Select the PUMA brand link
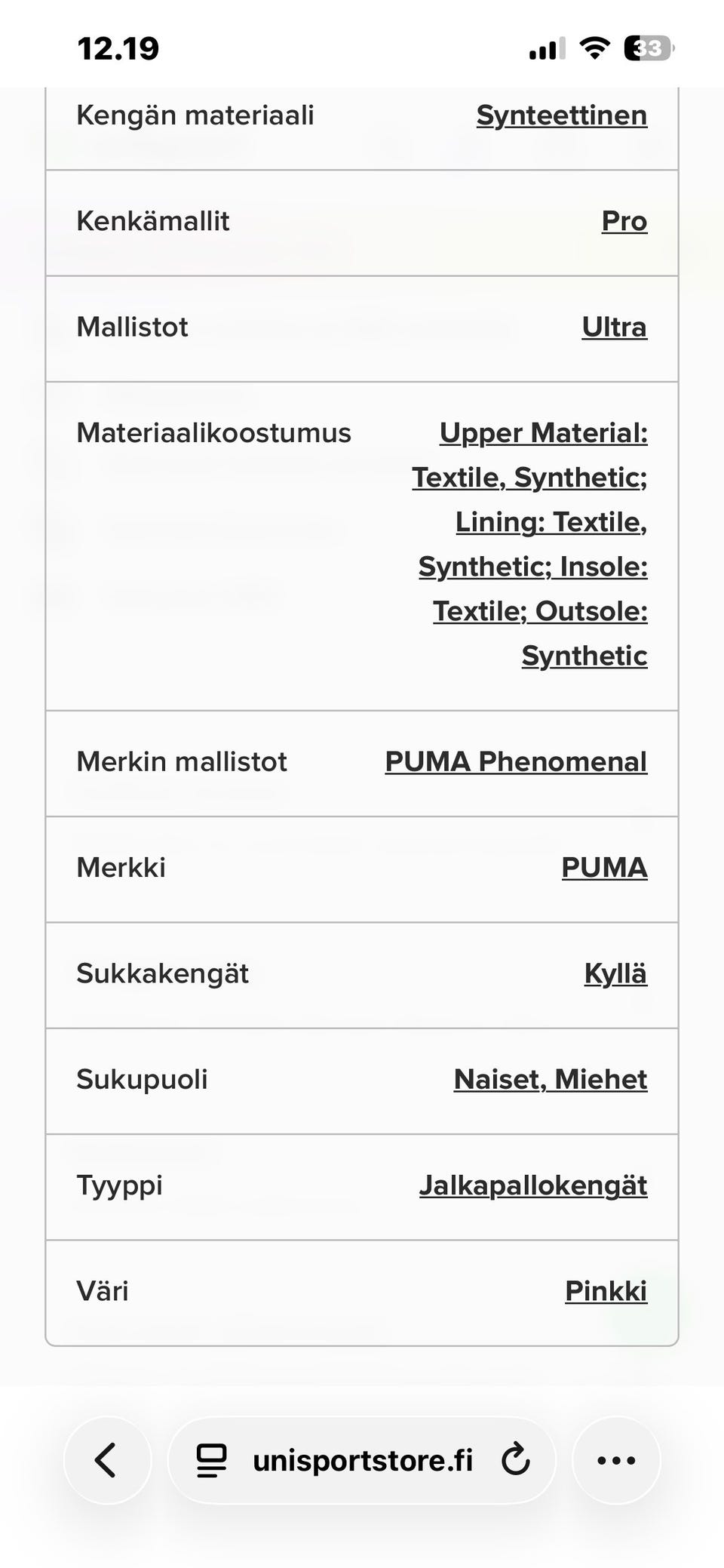The width and height of the screenshot is (724, 1568). tap(604, 868)
